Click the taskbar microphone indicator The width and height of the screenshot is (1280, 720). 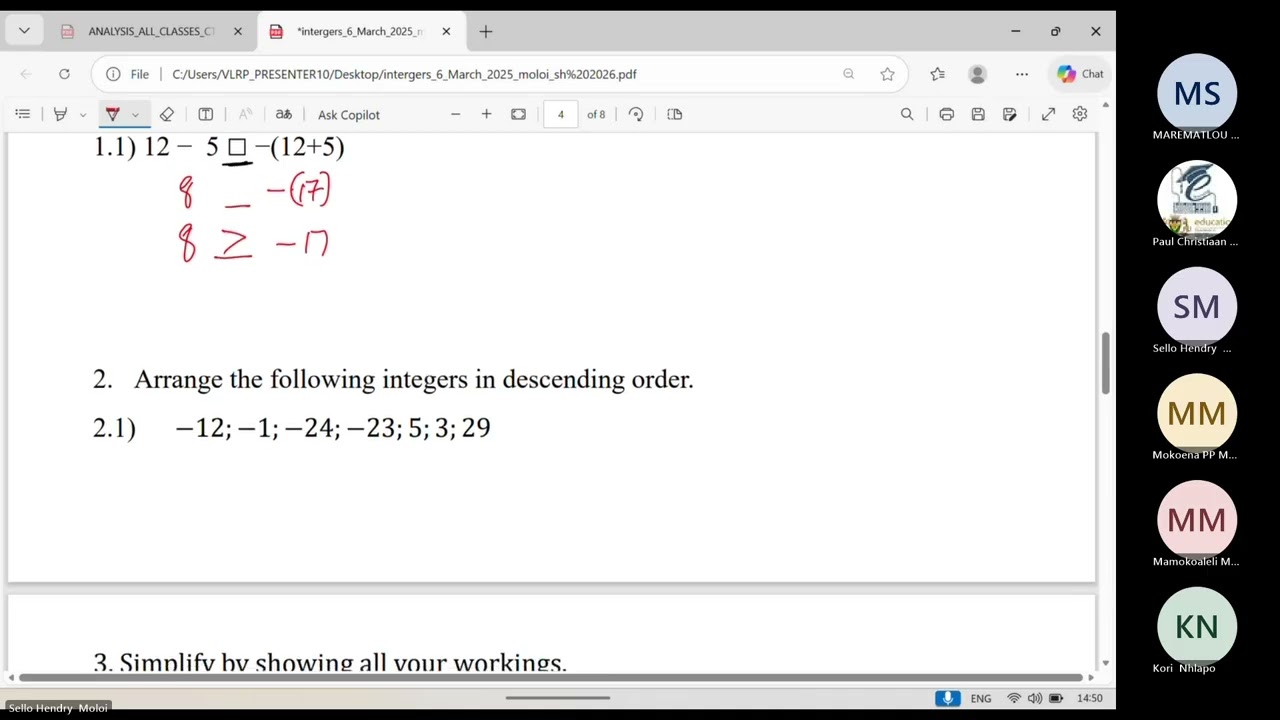pyautogui.click(x=948, y=698)
